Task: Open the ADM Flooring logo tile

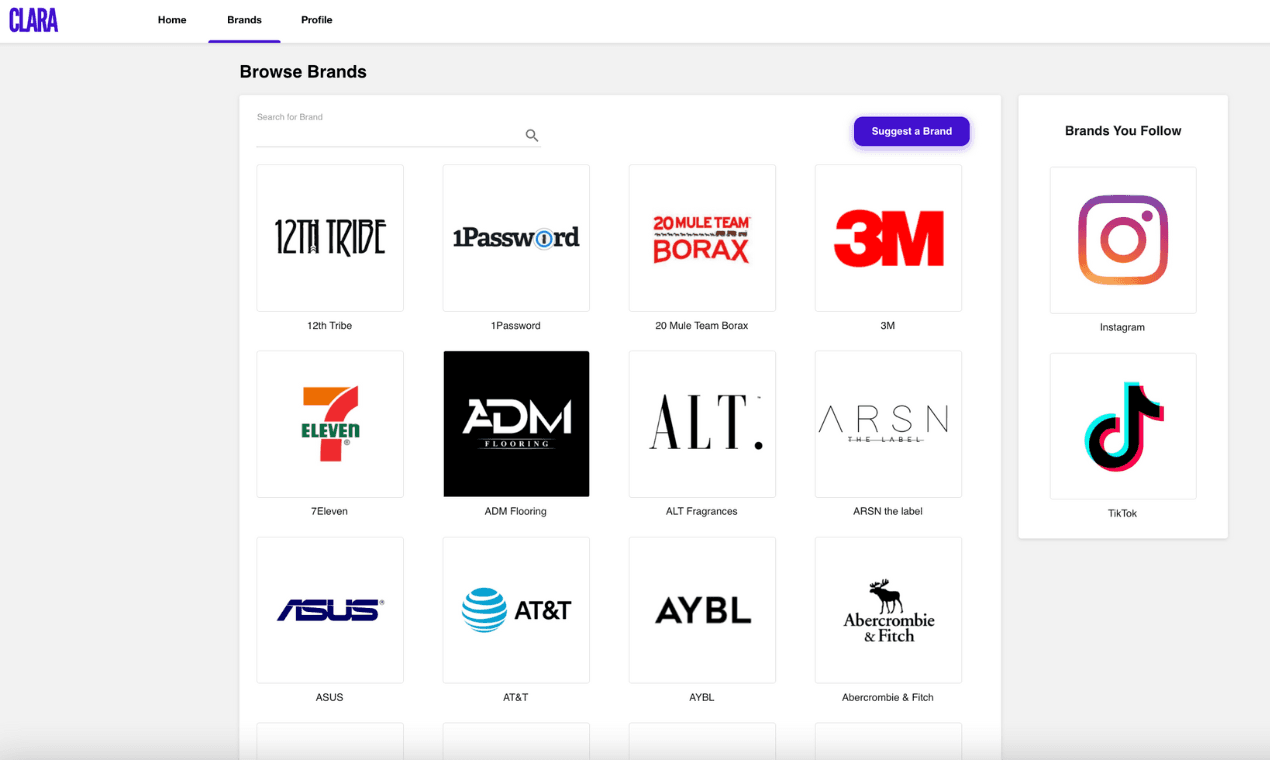Action: tap(516, 424)
